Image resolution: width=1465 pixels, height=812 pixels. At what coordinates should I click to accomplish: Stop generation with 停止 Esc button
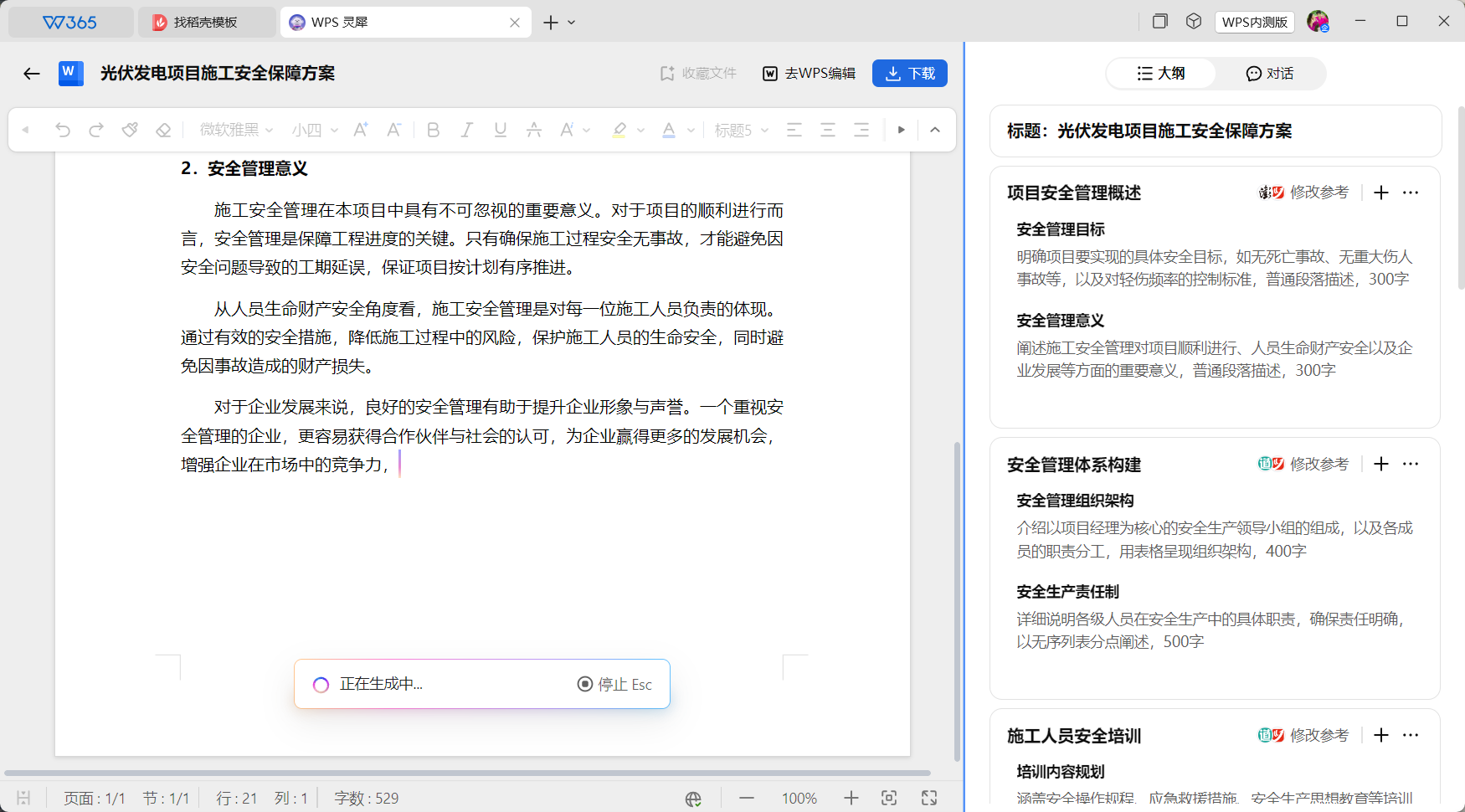coord(614,684)
